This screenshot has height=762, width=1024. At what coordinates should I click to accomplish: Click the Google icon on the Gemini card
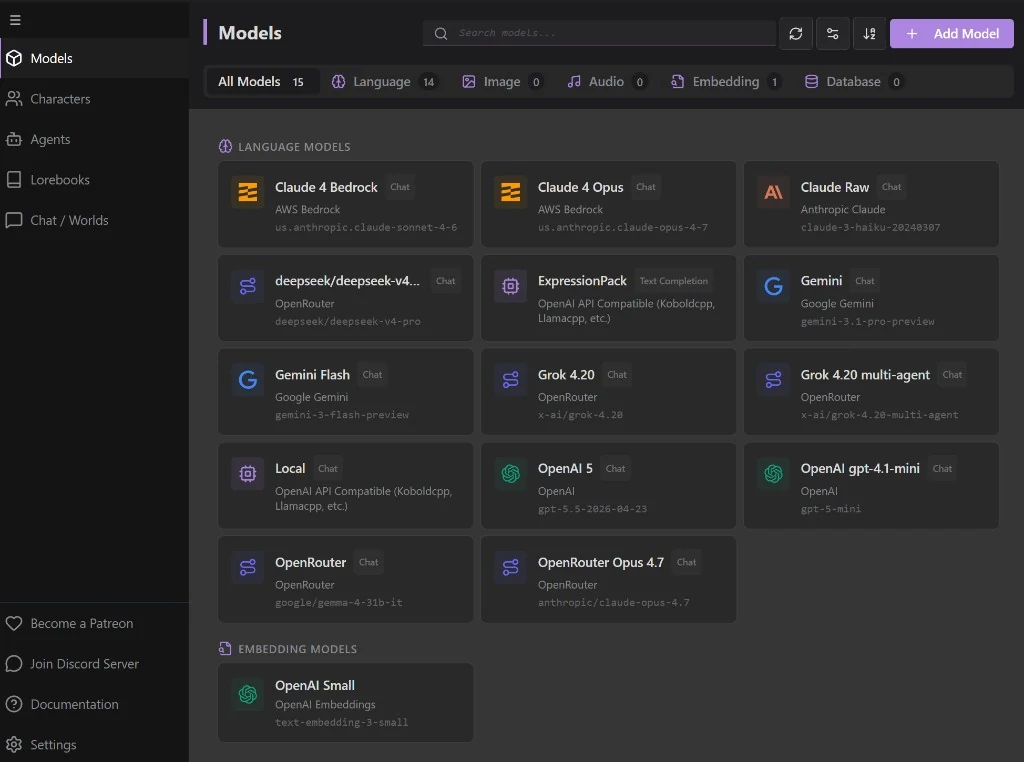tap(773, 286)
